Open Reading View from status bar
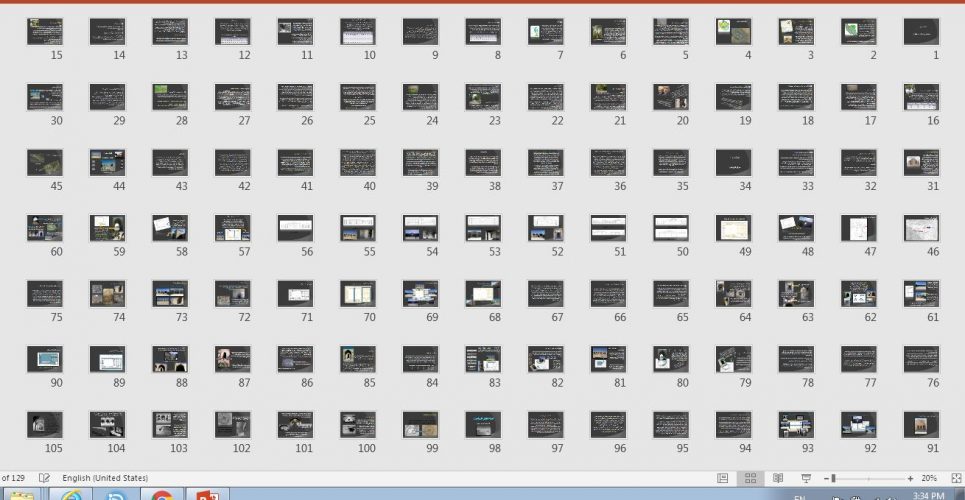 778,478
